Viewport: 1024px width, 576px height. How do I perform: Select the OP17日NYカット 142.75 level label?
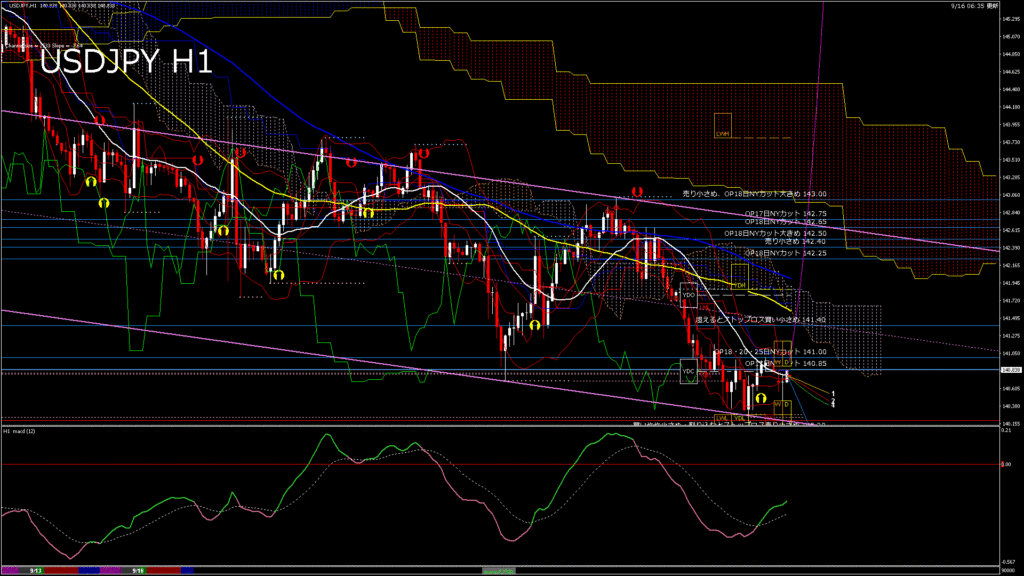point(785,214)
